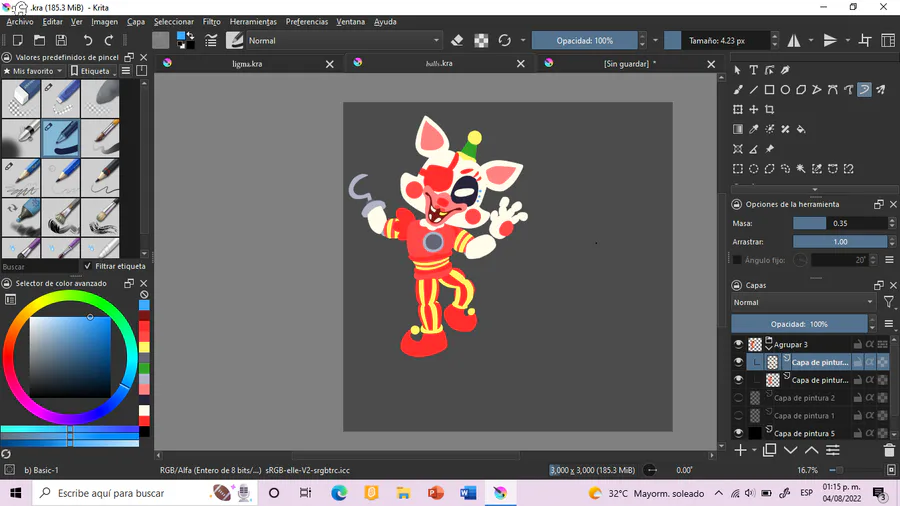Toggle the Filtrar etiqueta checkbox

pos(88,266)
